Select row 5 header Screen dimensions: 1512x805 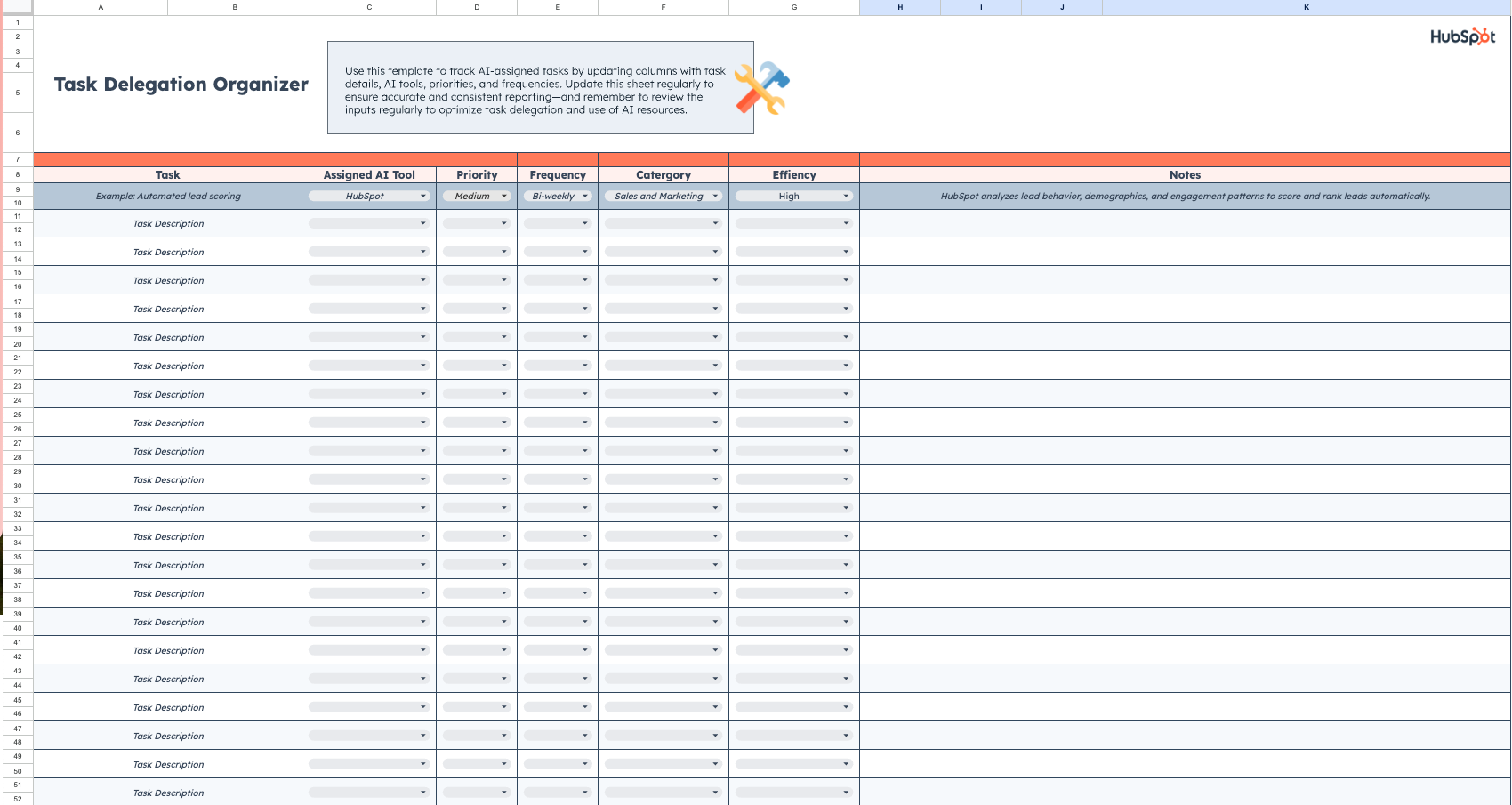point(17,92)
